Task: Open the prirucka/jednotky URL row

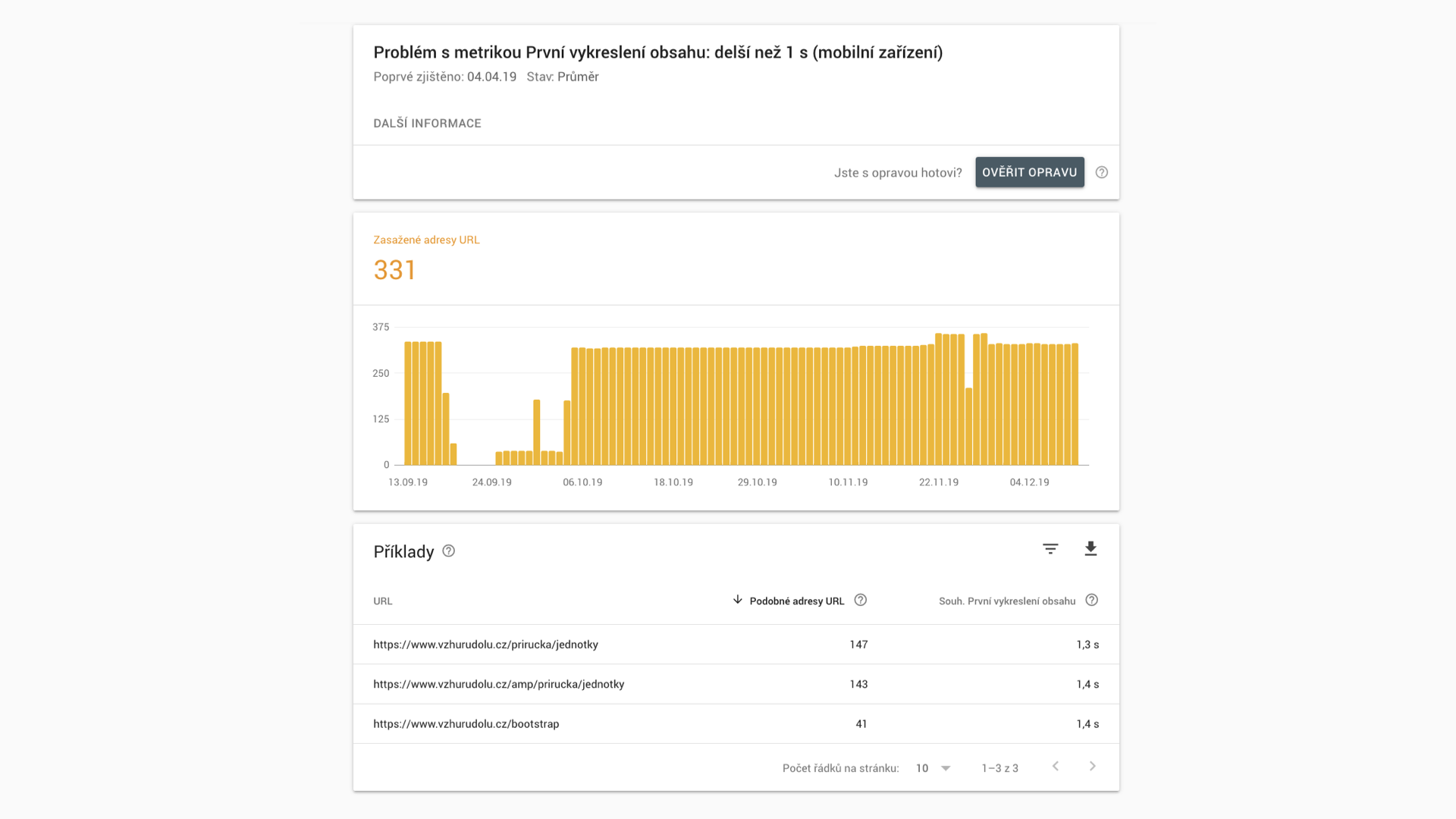Action: [485, 645]
